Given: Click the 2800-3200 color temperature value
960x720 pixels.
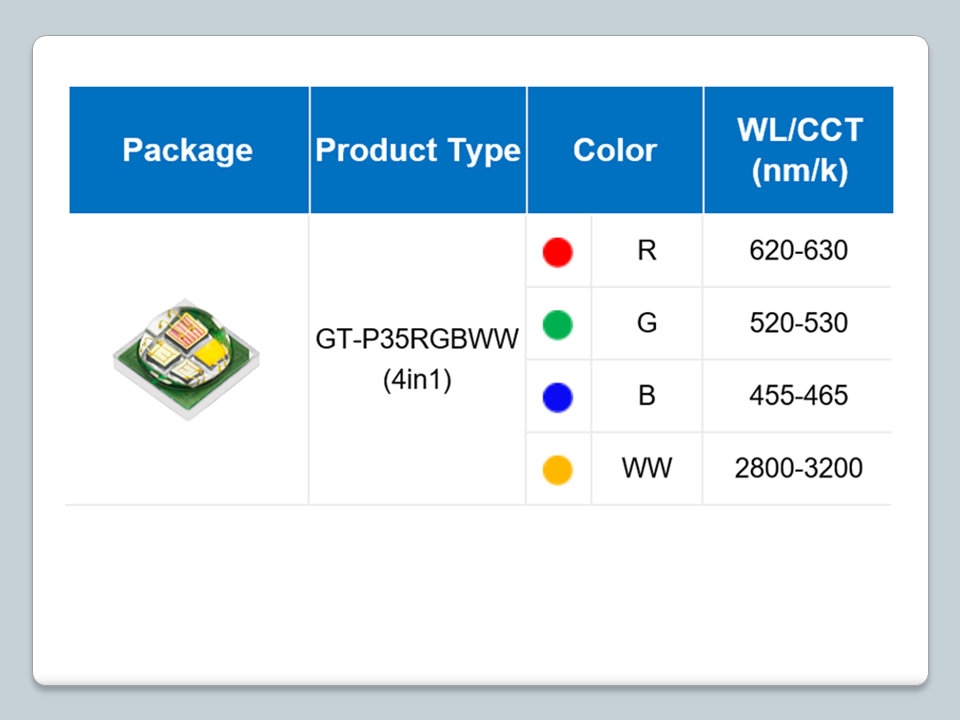Looking at the screenshot, I should (798, 468).
